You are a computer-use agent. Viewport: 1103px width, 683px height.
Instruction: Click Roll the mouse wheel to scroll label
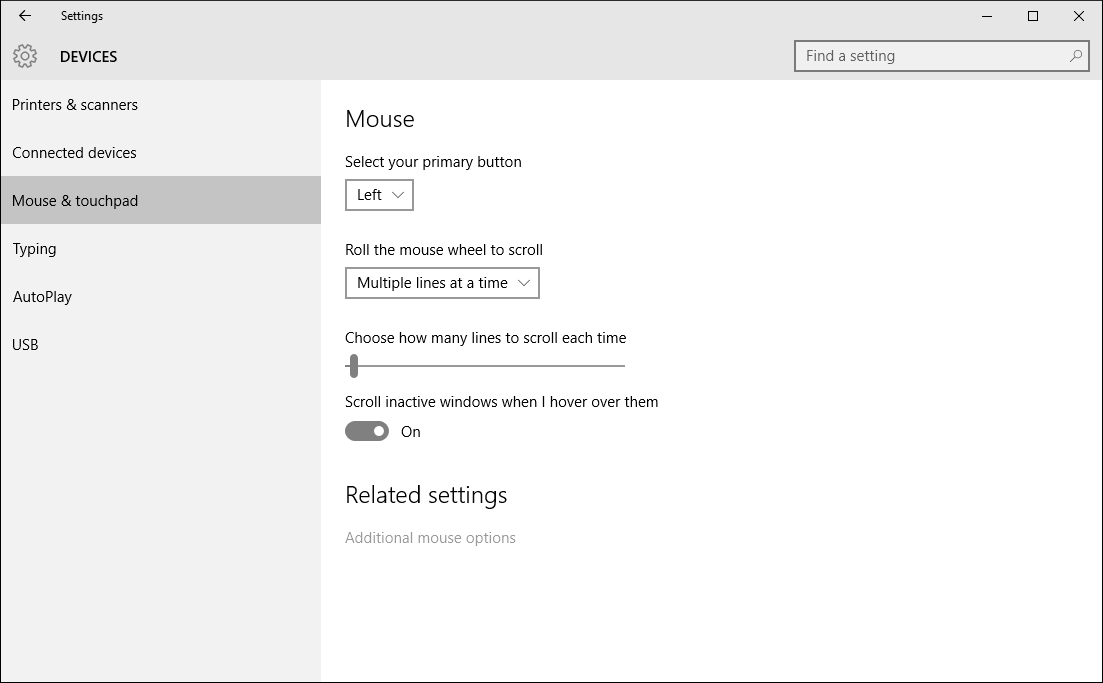click(x=444, y=250)
